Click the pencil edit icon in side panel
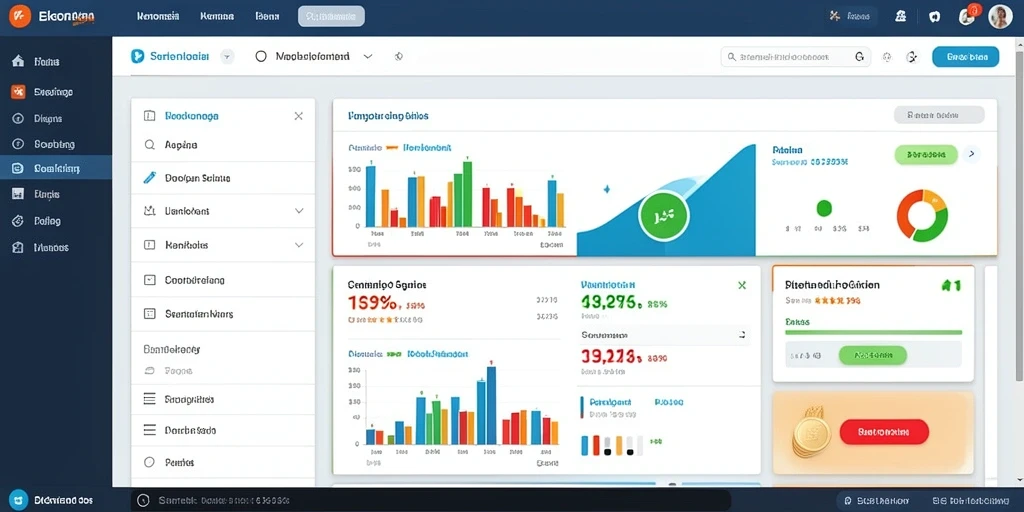The image size is (1024, 512). coord(150,177)
